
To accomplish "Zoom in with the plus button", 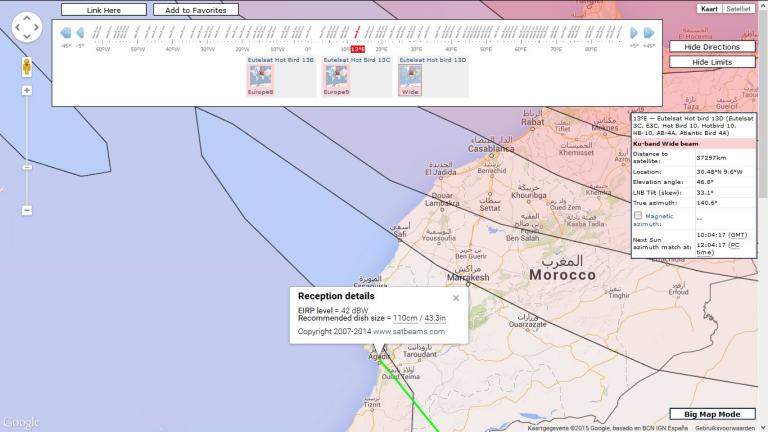I will pos(27,90).
